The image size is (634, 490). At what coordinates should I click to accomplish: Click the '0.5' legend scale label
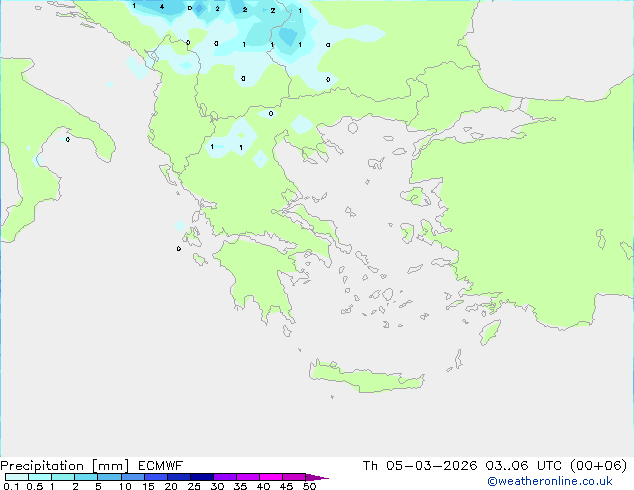35,486
